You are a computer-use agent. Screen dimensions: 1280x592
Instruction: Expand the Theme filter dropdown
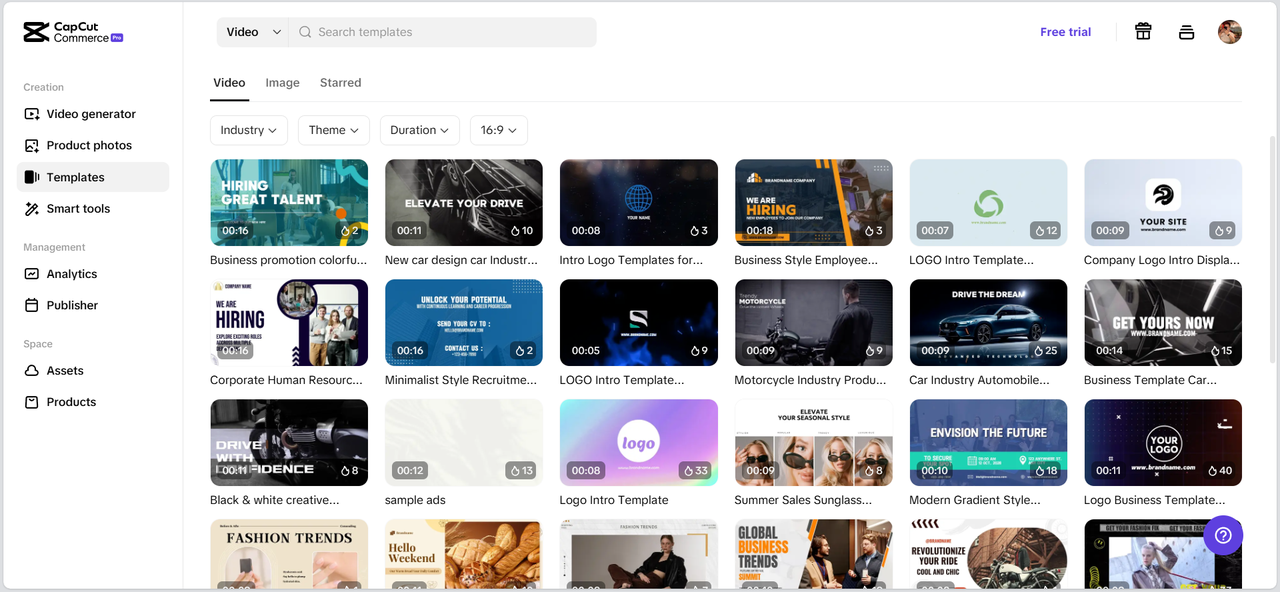click(x=334, y=130)
